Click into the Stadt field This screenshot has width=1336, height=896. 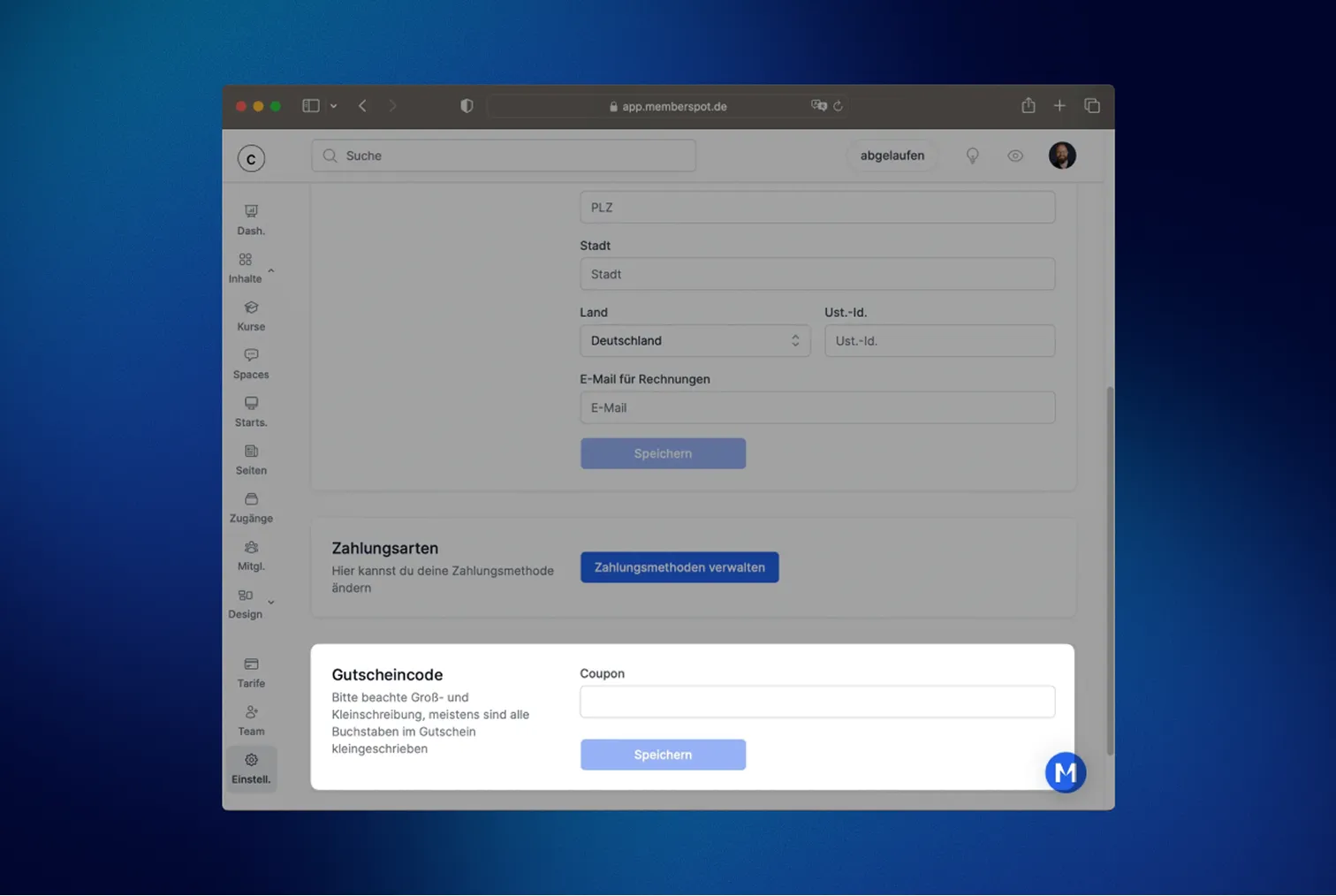coord(817,274)
